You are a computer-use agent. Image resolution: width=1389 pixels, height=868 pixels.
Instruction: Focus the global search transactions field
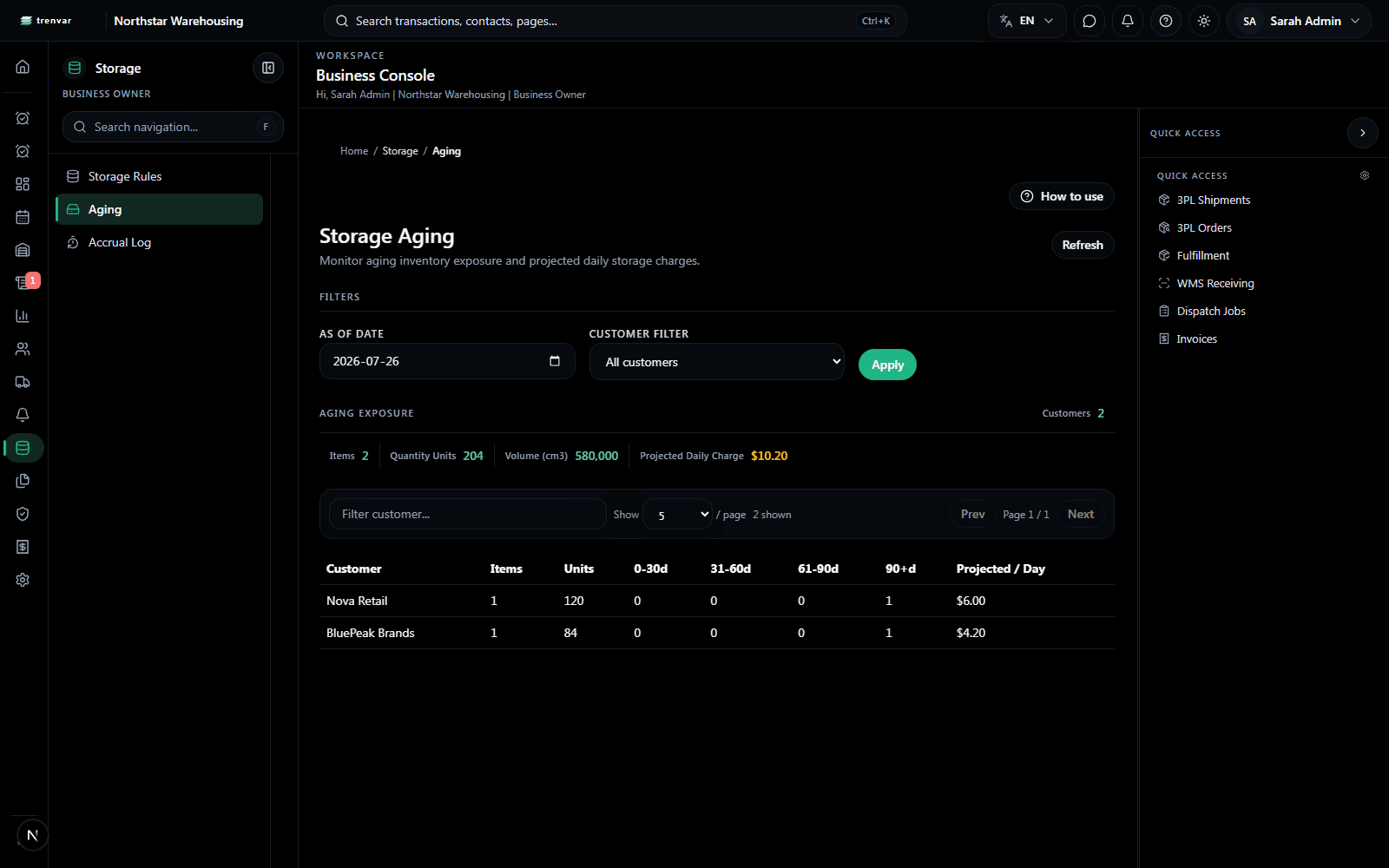[615, 21]
